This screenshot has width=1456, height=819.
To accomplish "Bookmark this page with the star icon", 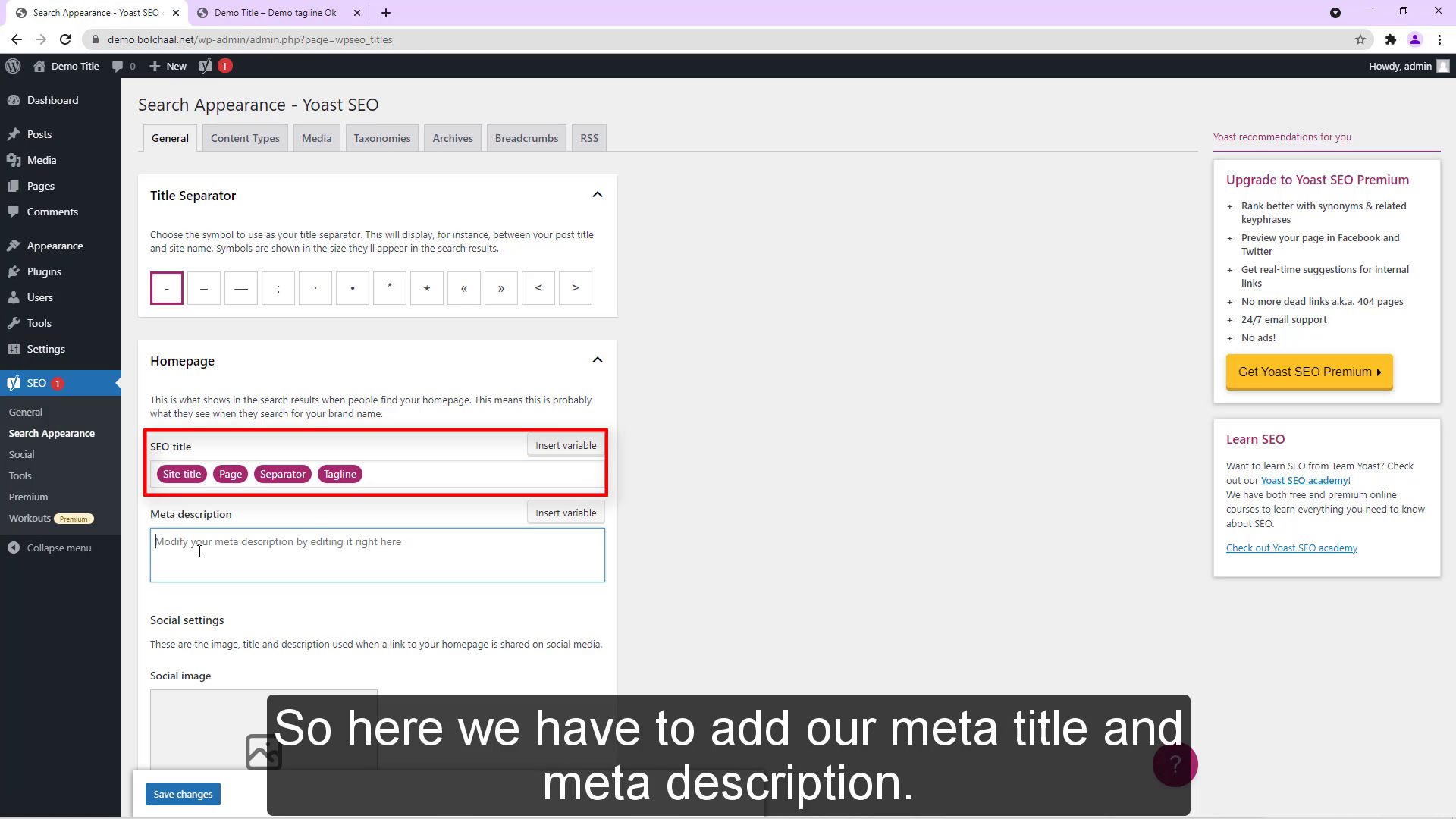I will click(x=1360, y=39).
